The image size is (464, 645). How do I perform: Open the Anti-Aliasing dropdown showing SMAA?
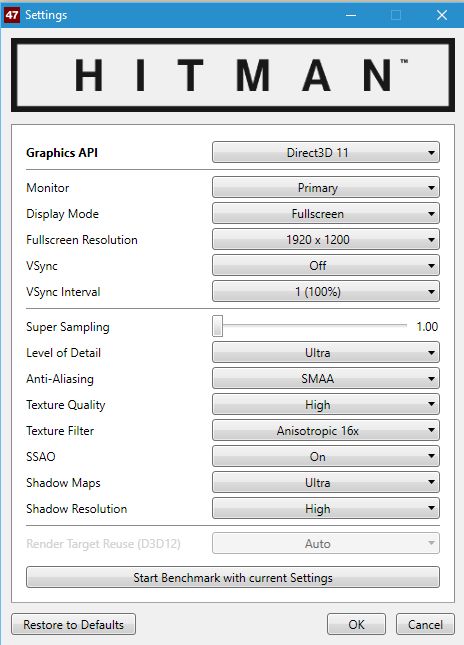click(x=326, y=378)
